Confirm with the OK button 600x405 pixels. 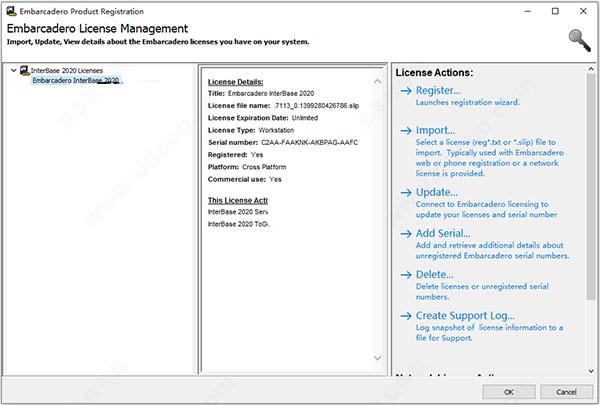pos(509,392)
